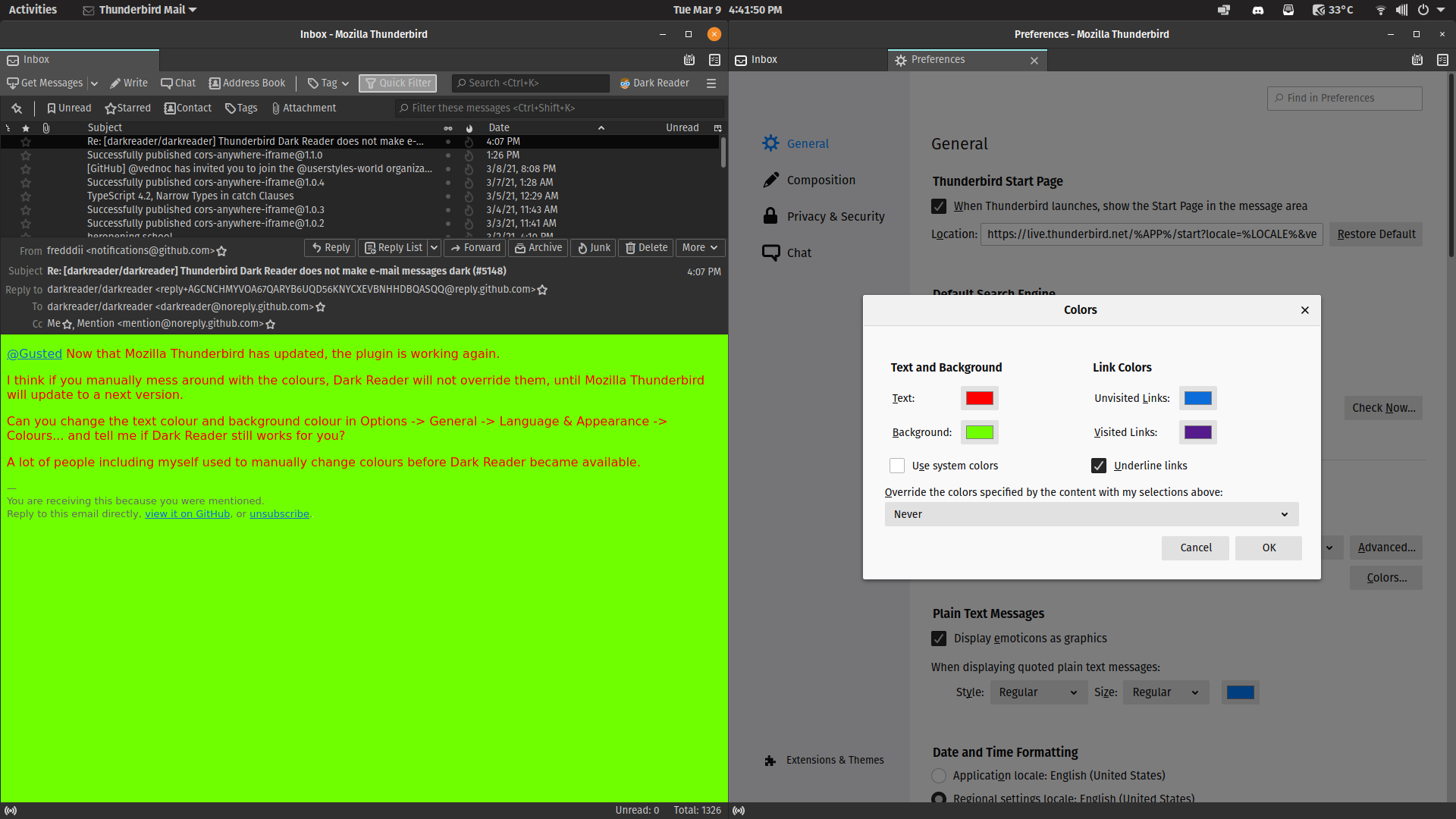
Task: Toggle the Quick Filter bar
Action: pyautogui.click(x=397, y=83)
